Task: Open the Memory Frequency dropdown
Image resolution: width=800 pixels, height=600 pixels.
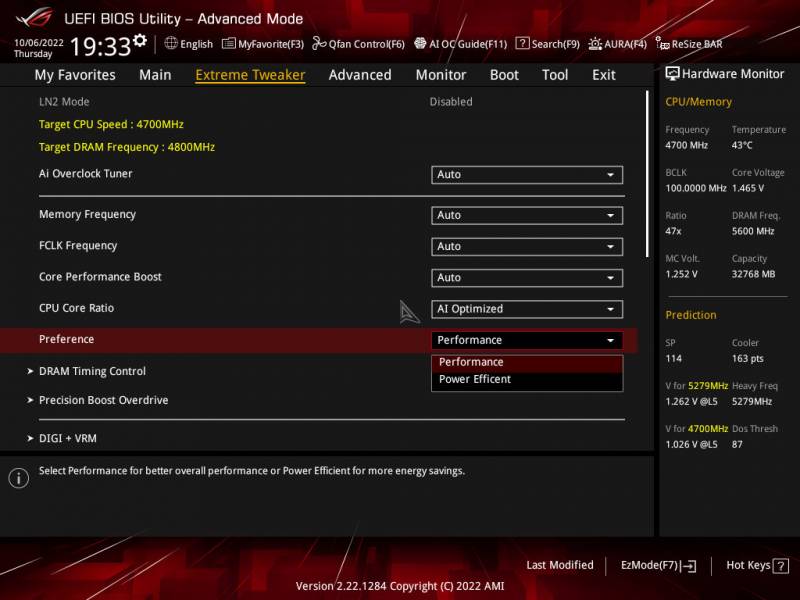Action: [x=527, y=215]
